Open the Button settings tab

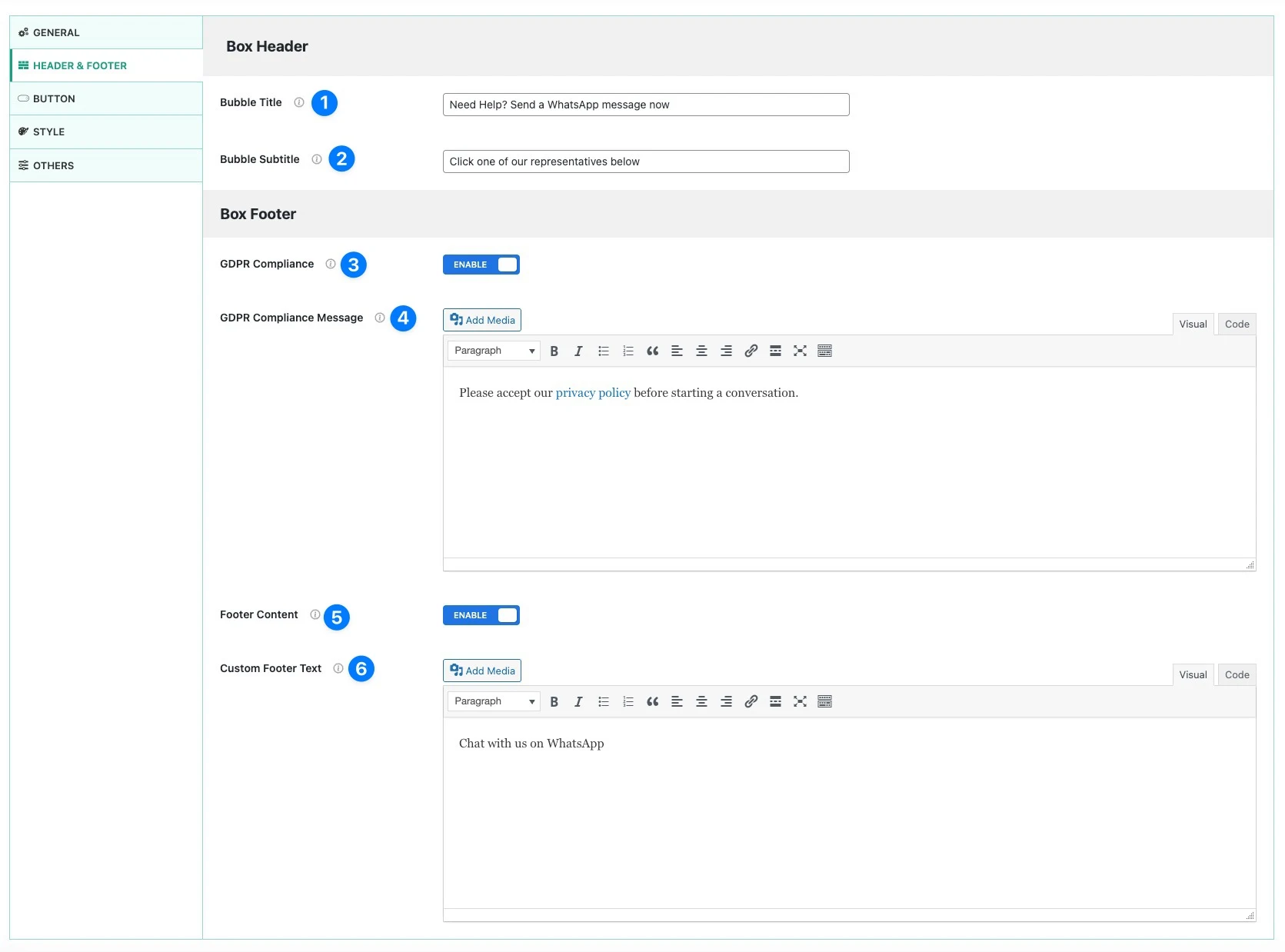point(54,99)
